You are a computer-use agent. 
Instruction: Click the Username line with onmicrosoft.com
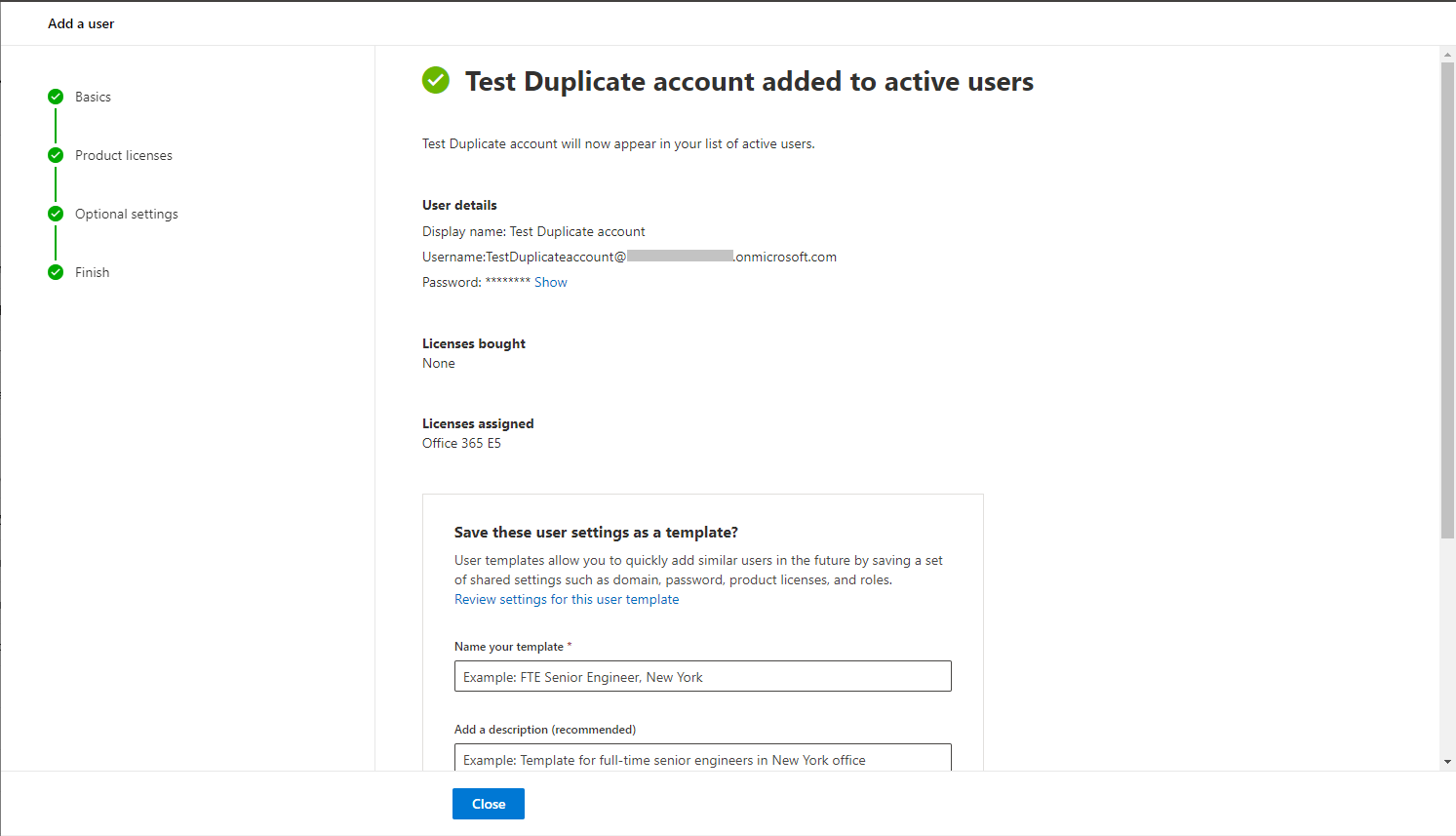[629, 257]
